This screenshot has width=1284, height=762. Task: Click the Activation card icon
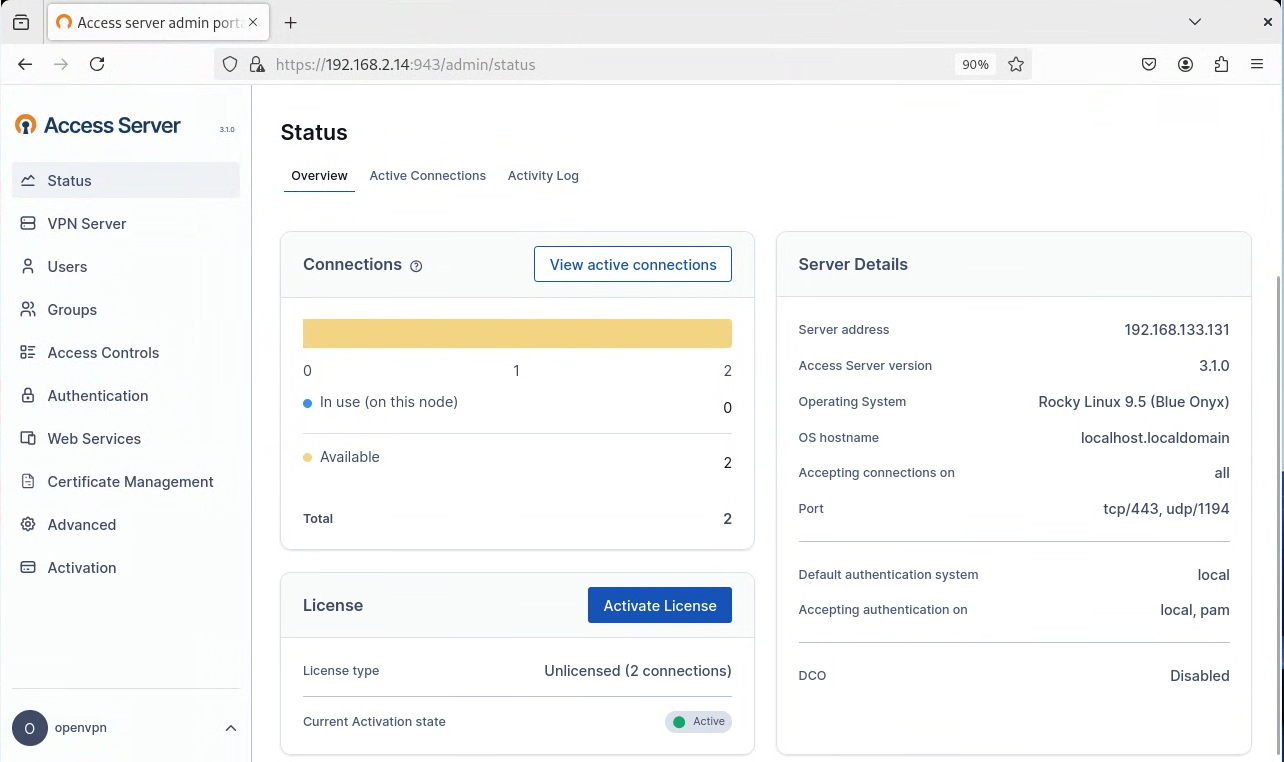point(28,568)
